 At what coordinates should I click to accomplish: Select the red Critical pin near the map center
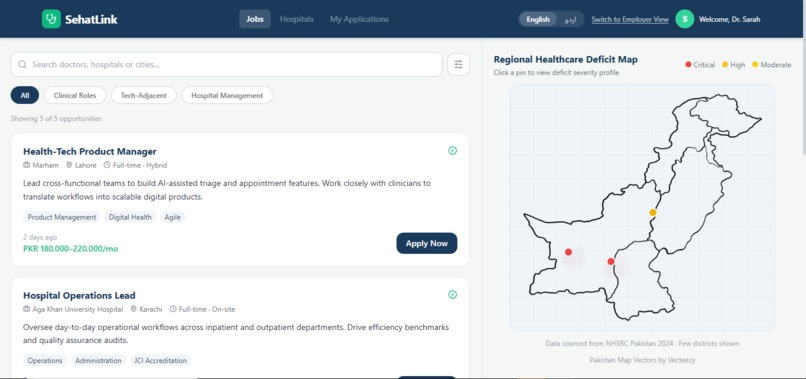611,262
